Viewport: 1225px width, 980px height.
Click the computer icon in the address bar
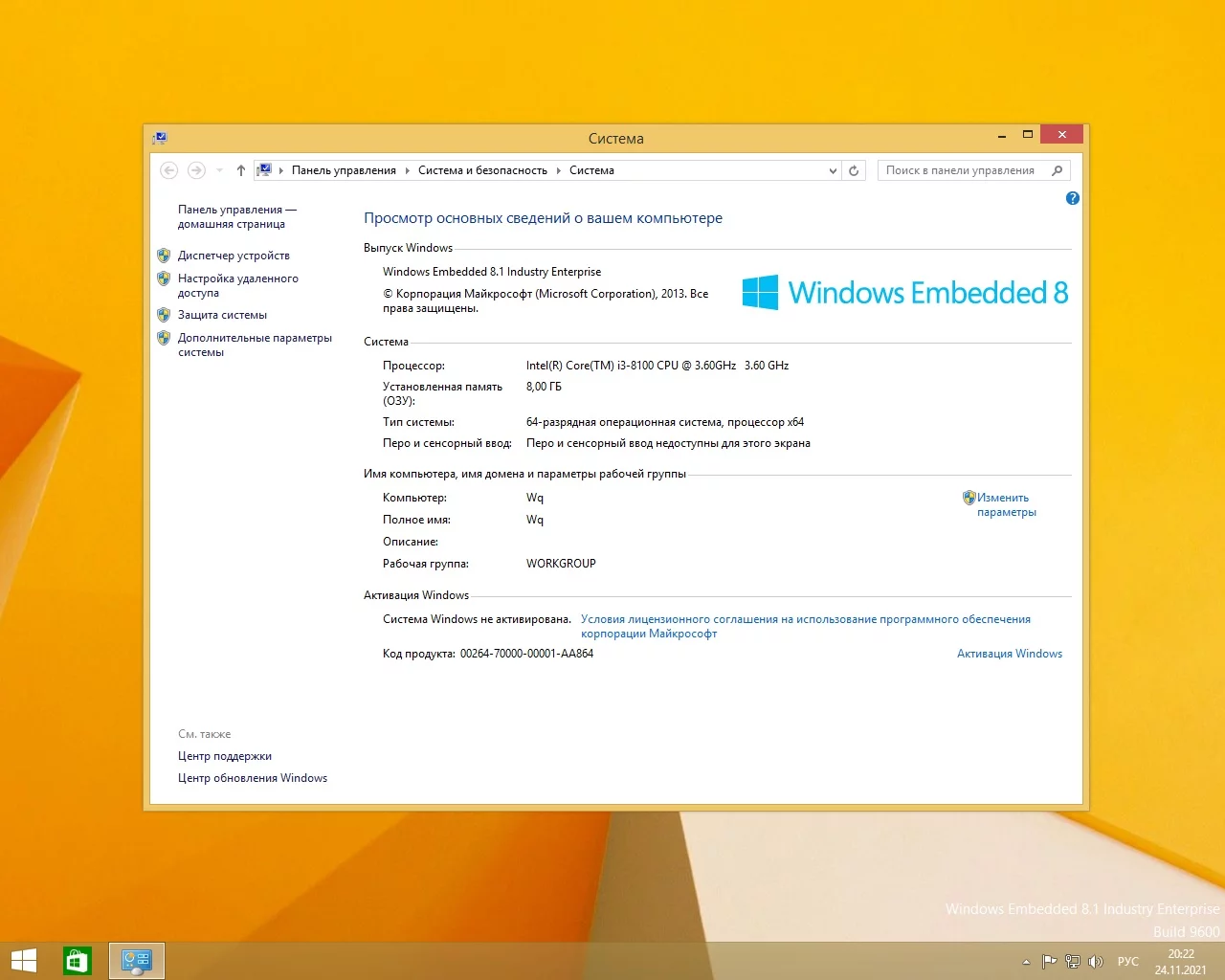point(264,170)
